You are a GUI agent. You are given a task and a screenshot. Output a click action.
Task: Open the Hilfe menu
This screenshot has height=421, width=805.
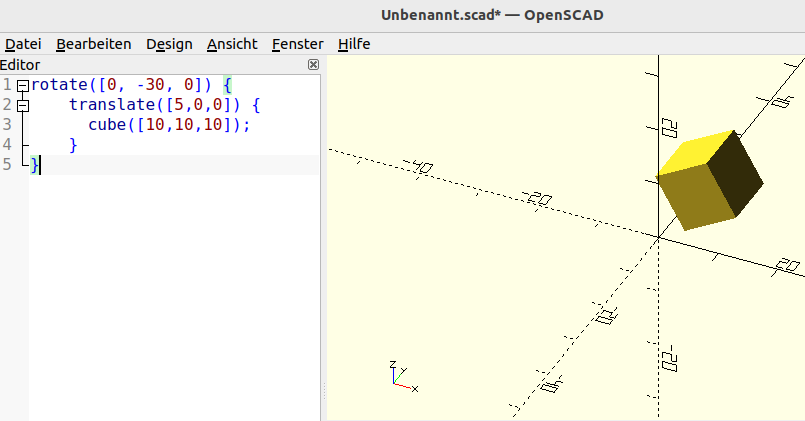[354, 44]
